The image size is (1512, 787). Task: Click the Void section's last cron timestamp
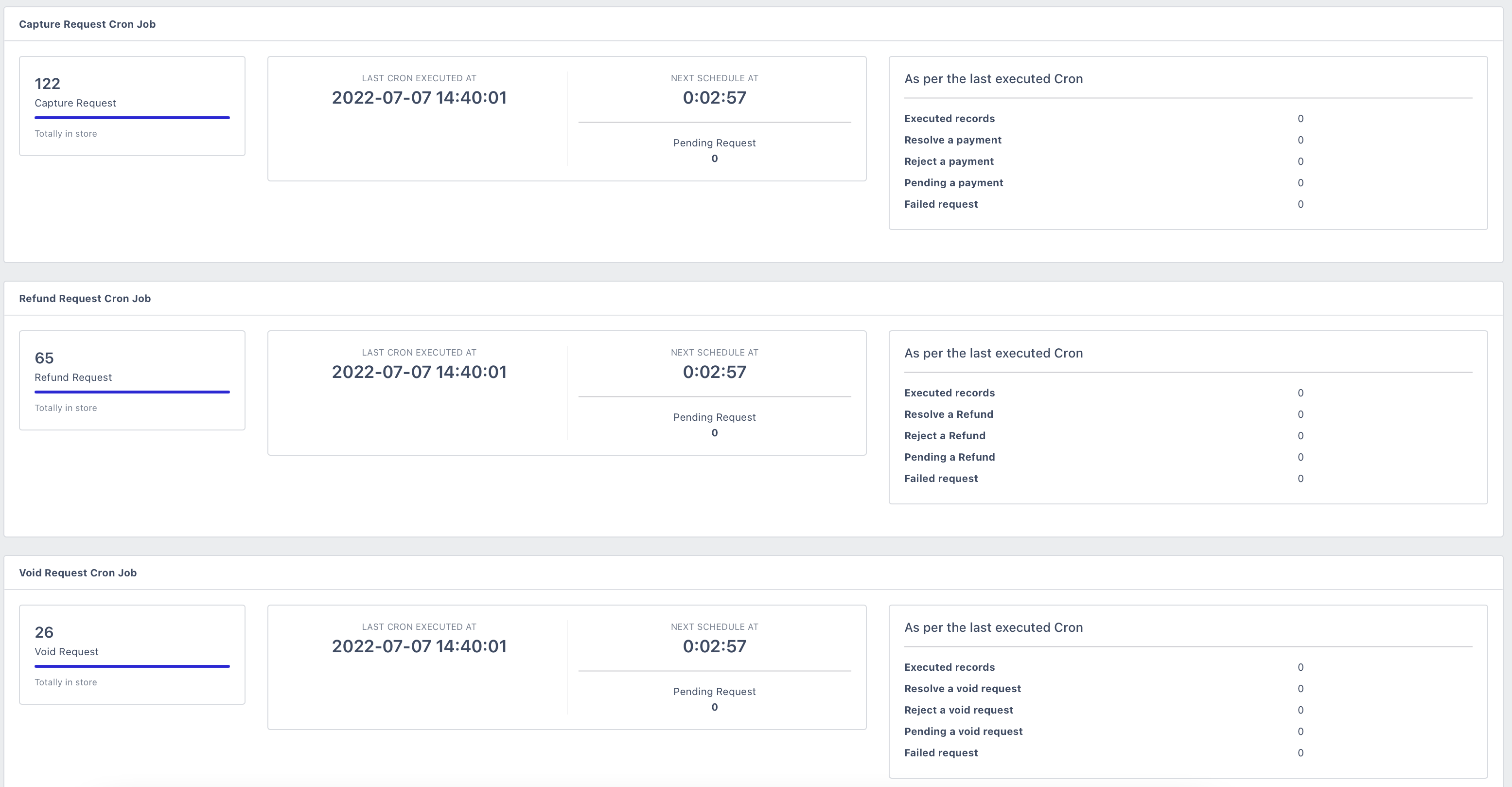419,646
